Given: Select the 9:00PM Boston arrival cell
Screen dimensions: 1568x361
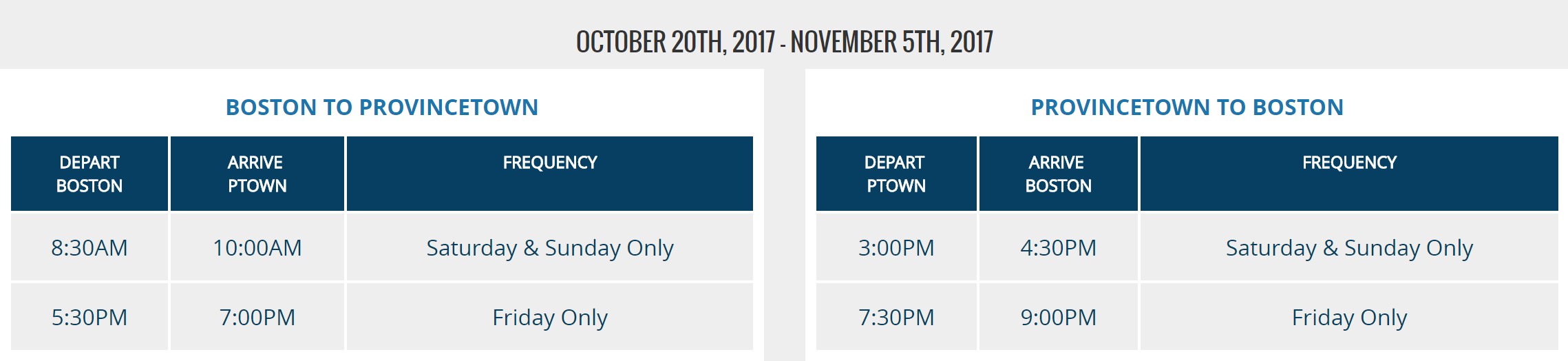Looking at the screenshot, I should click(x=1058, y=318).
